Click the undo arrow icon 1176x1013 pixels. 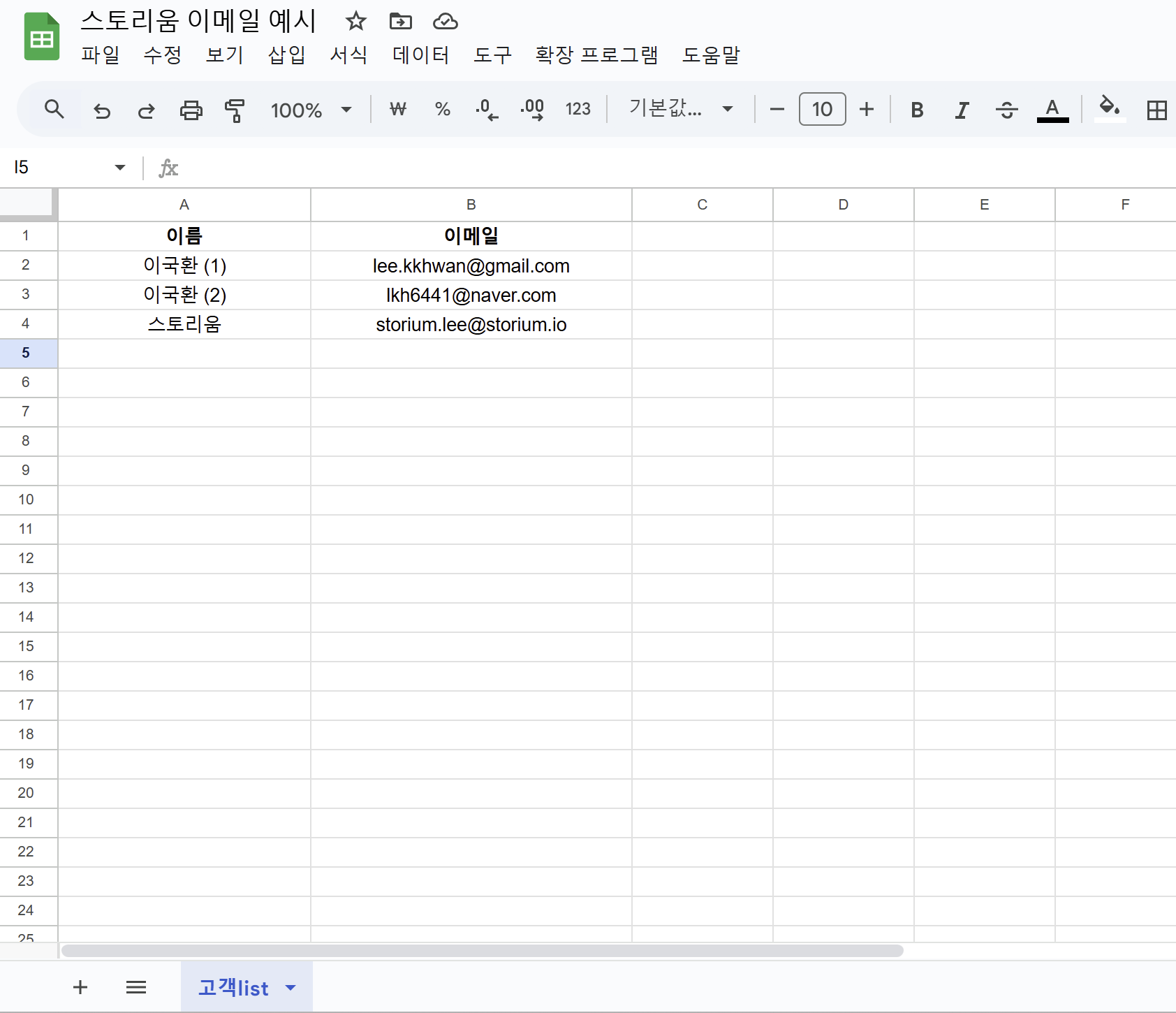pyautogui.click(x=102, y=110)
